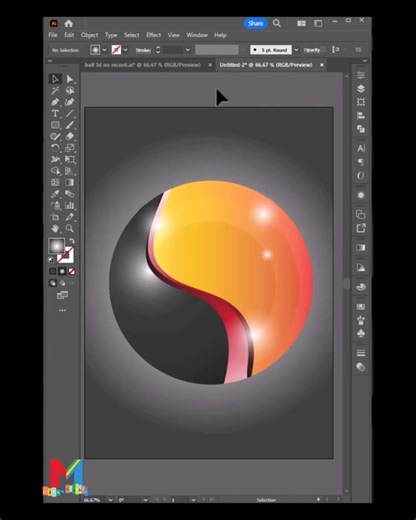The height and width of the screenshot is (520, 416).
Task: Select the Curvature tool
Action: click(x=69, y=102)
